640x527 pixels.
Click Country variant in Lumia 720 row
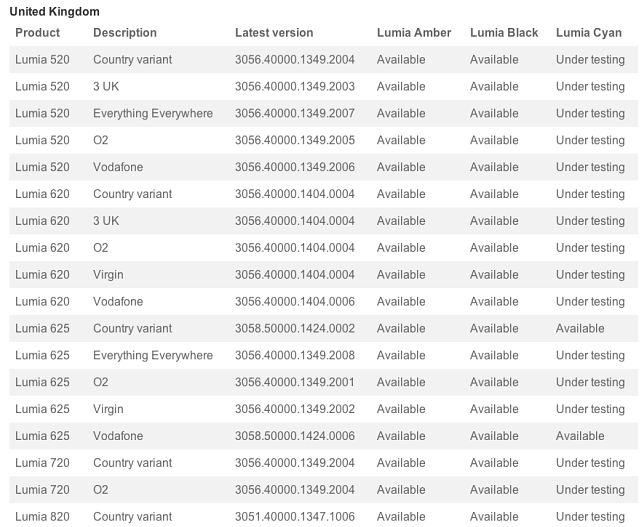pos(132,463)
